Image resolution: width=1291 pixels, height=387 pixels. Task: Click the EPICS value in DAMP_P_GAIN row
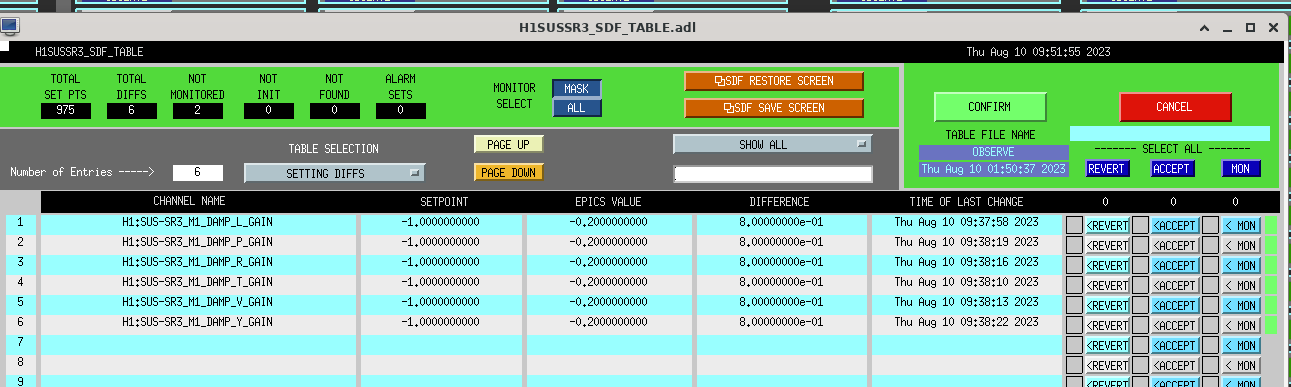(x=608, y=242)
